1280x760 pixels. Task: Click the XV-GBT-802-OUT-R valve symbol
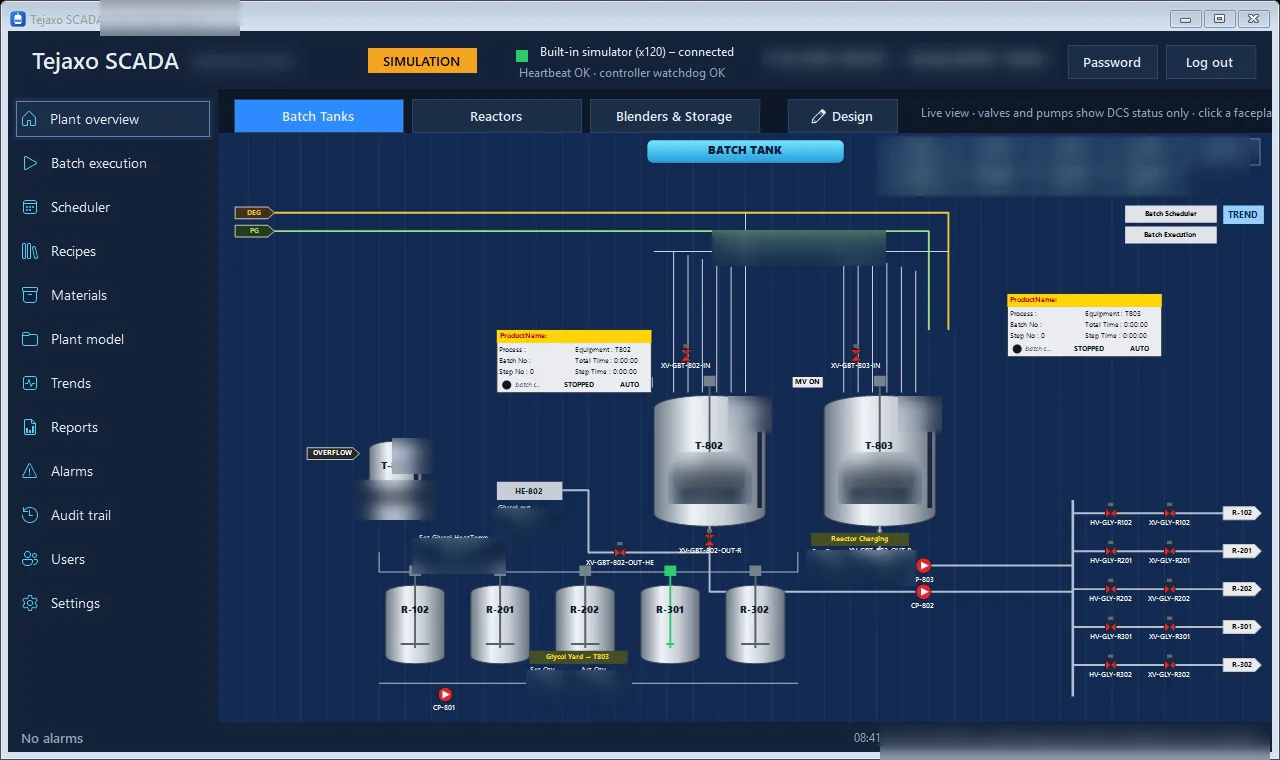click(x=710, y=538)
